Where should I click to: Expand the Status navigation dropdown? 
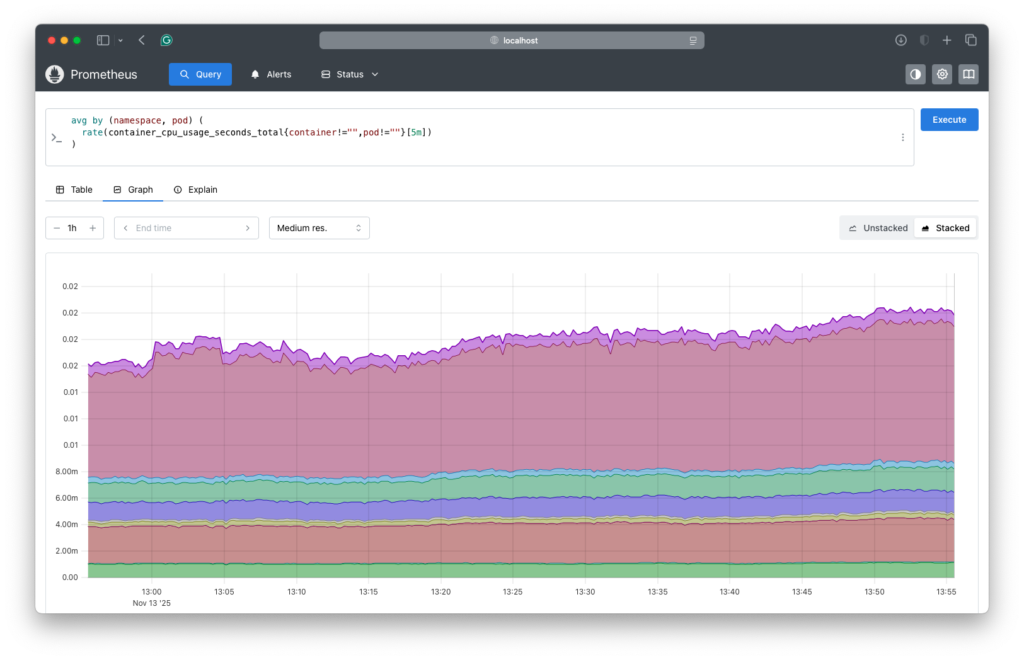[348, 74]
